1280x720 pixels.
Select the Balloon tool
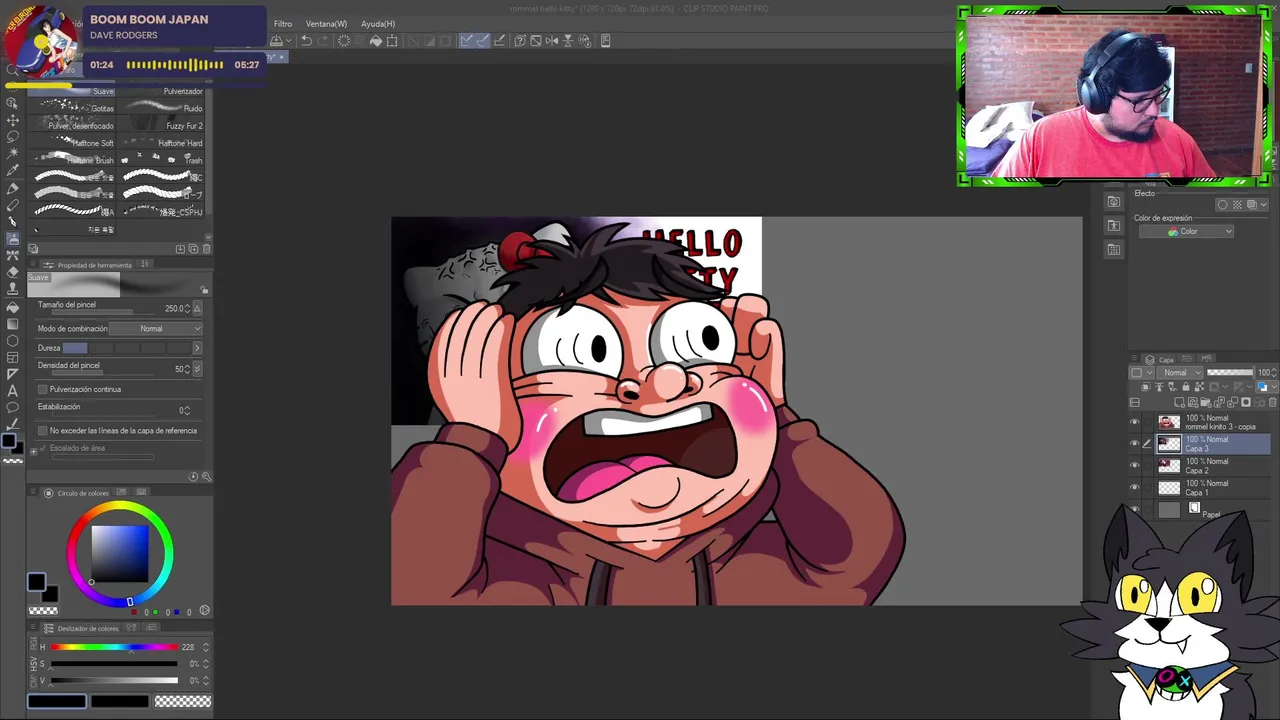(13, 408)
